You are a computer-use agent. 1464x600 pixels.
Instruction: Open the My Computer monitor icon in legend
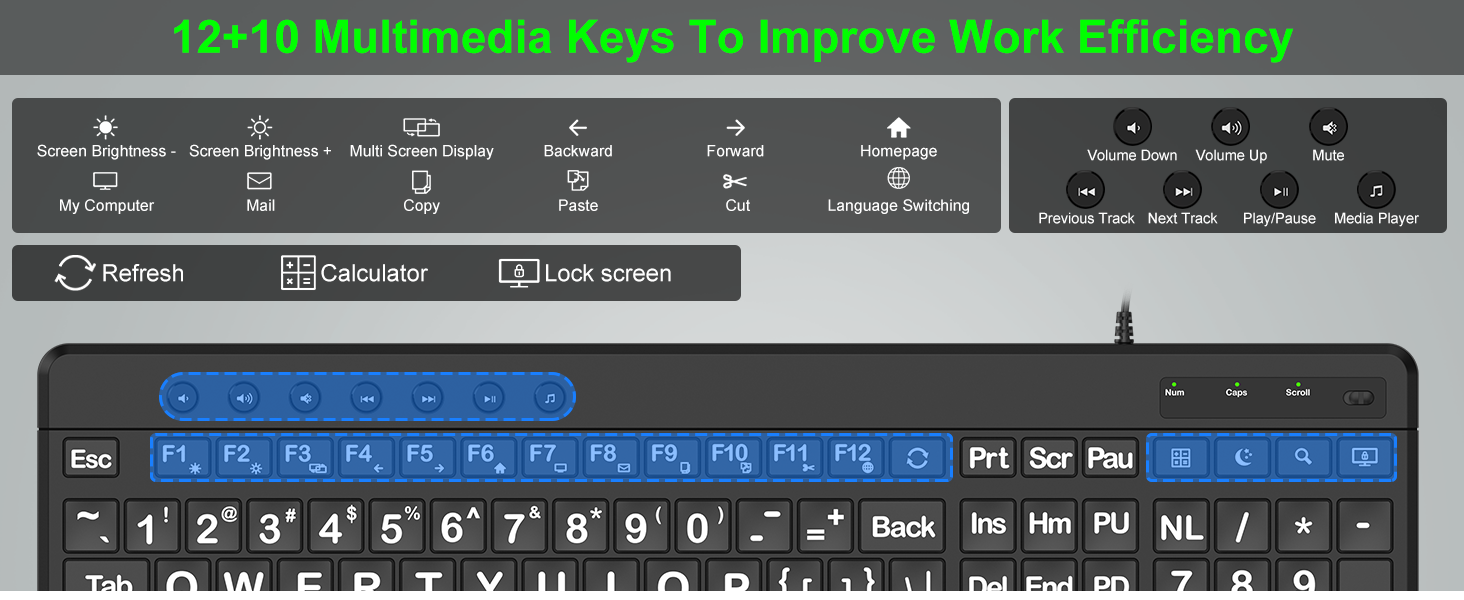tap(105, 181)
